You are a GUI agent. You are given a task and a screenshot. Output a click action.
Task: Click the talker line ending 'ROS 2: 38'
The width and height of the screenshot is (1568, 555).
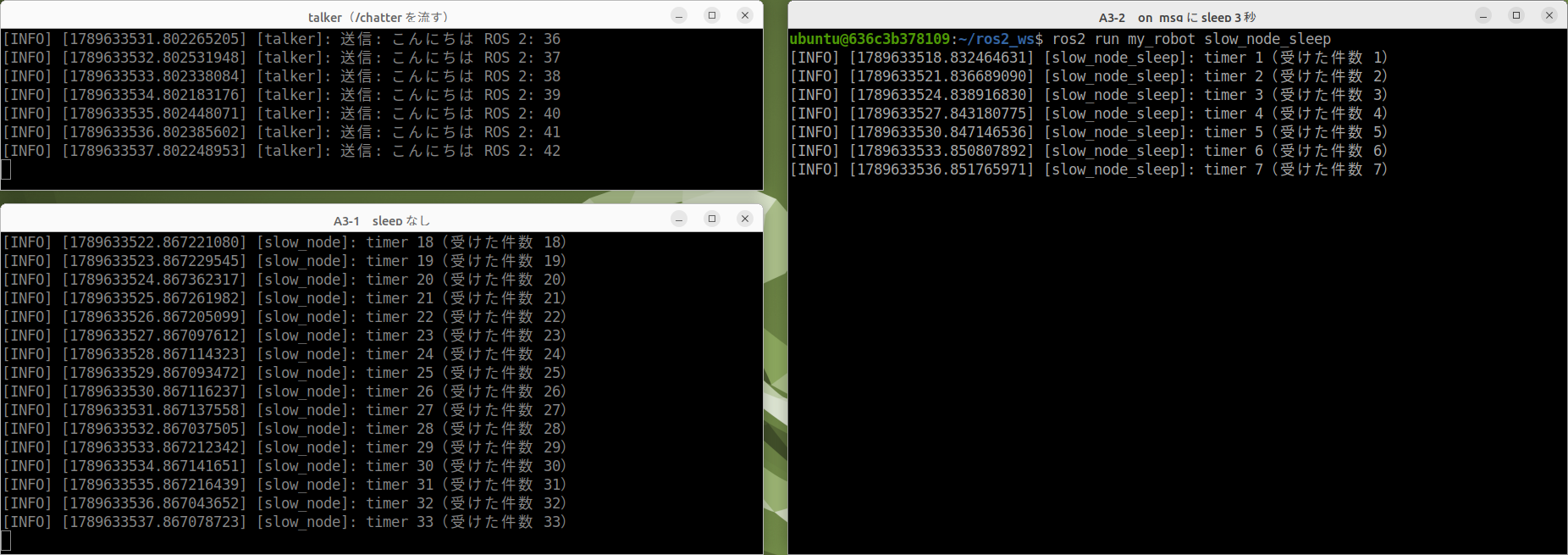(x=281, y=76)
